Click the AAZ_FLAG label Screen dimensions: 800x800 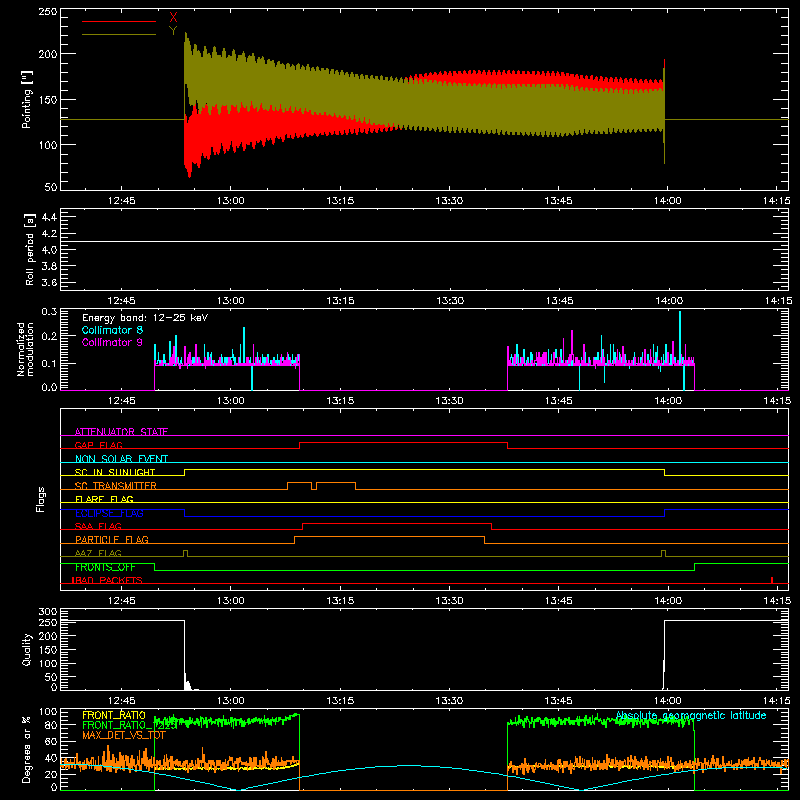pyautogui.click(x=98, y=553)
